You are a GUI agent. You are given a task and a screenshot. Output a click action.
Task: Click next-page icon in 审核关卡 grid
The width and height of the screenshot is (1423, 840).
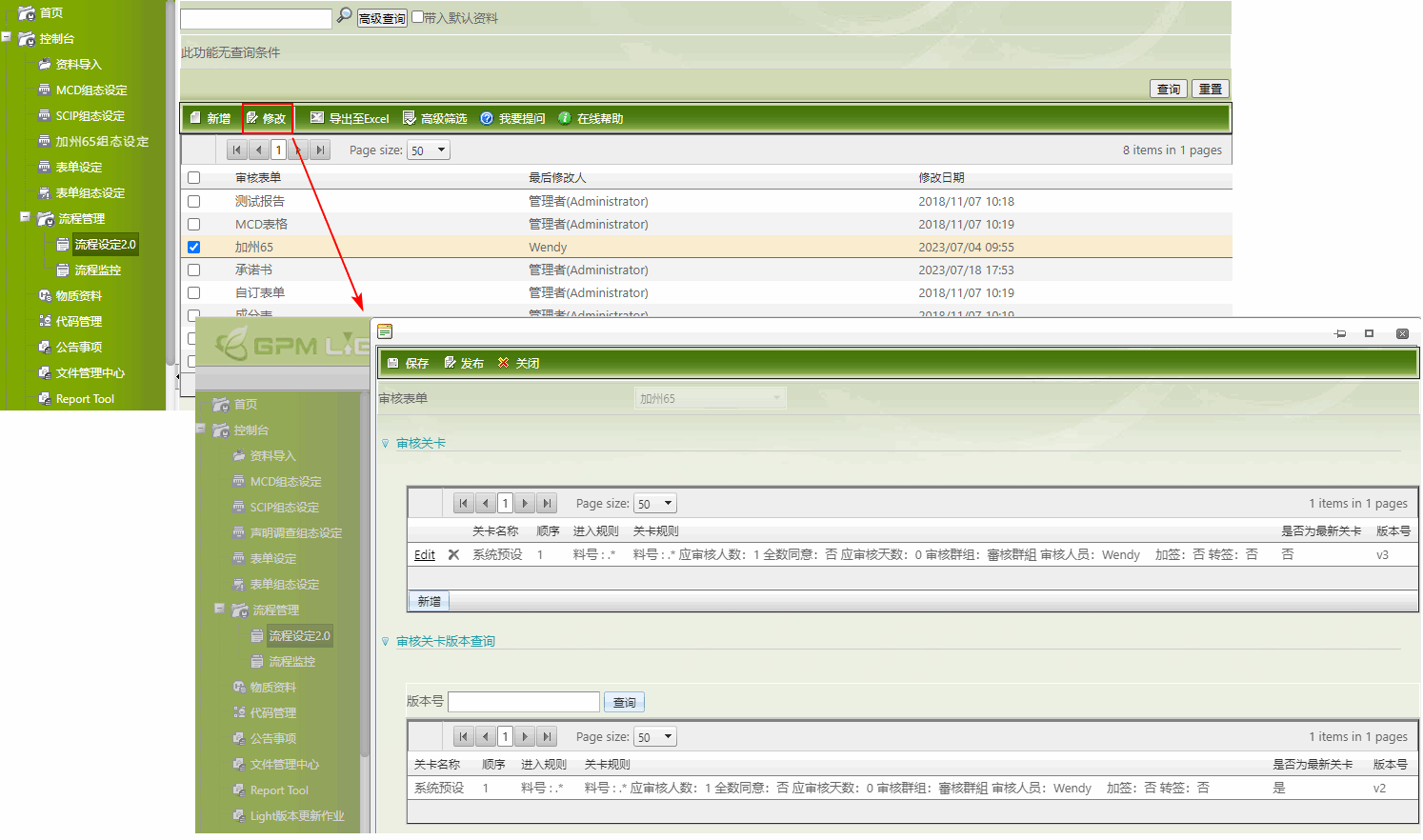tap(525, 503)
